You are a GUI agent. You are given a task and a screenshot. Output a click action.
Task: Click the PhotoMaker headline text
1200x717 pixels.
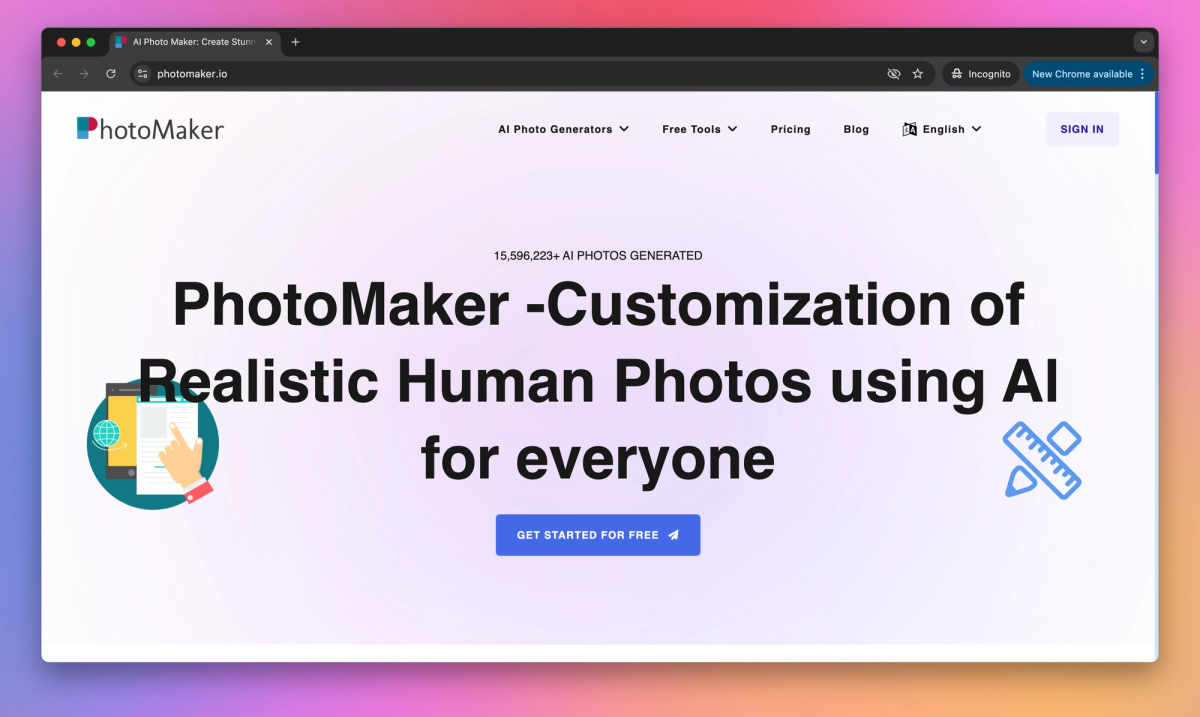[x=598, y=382]
